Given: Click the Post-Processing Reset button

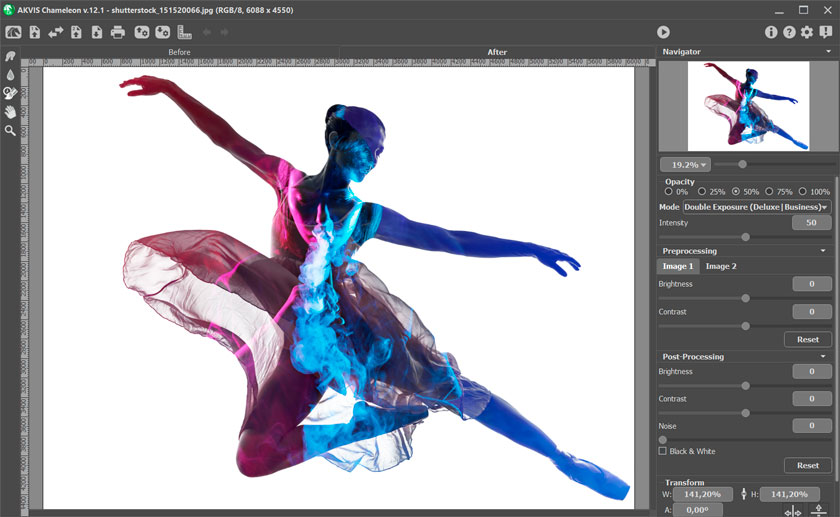Looking at the screenshot, I should point(807,465).
